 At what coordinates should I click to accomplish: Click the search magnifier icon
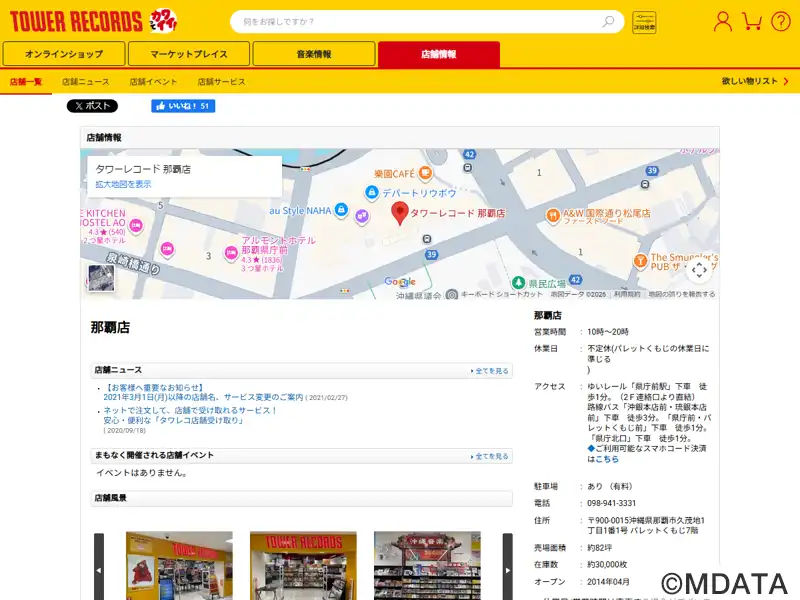[608, 21]
